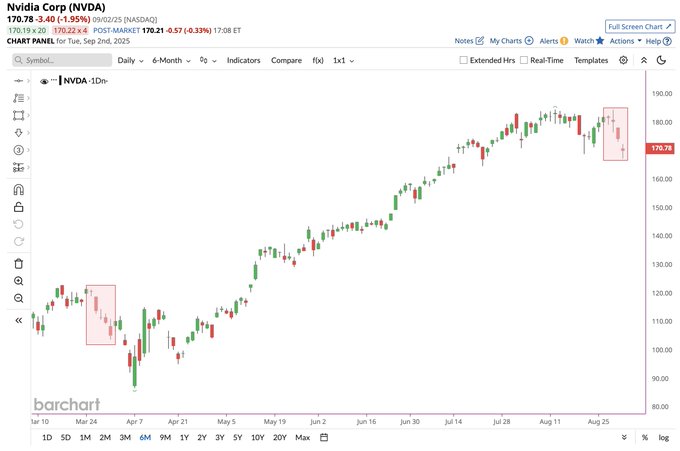This screenshot has width=680, height=451.
Task: Select the 2Y range
Action: 202,438
